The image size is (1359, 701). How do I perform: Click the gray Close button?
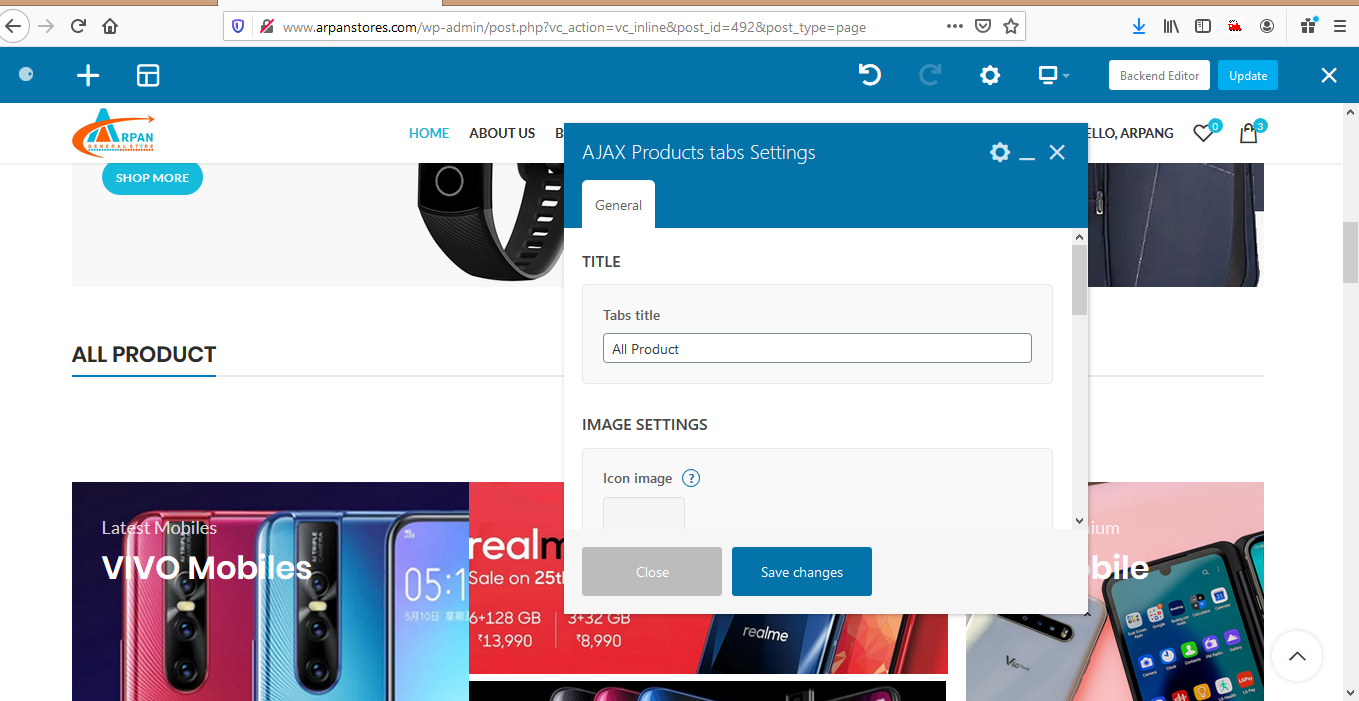652,571
